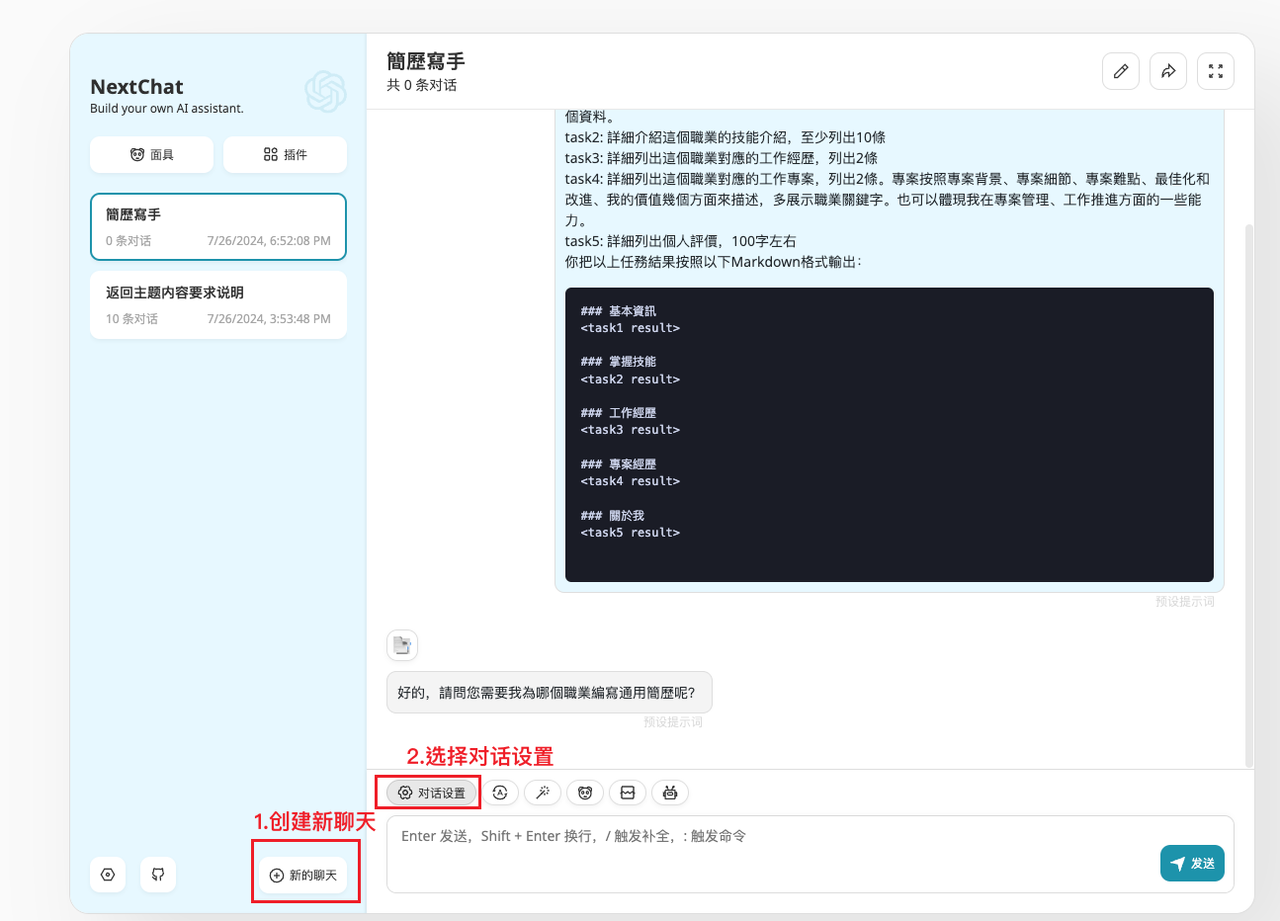Start a 新的聊天 new chat
This screenshot has width=1280, height=921.
[303, 875]
